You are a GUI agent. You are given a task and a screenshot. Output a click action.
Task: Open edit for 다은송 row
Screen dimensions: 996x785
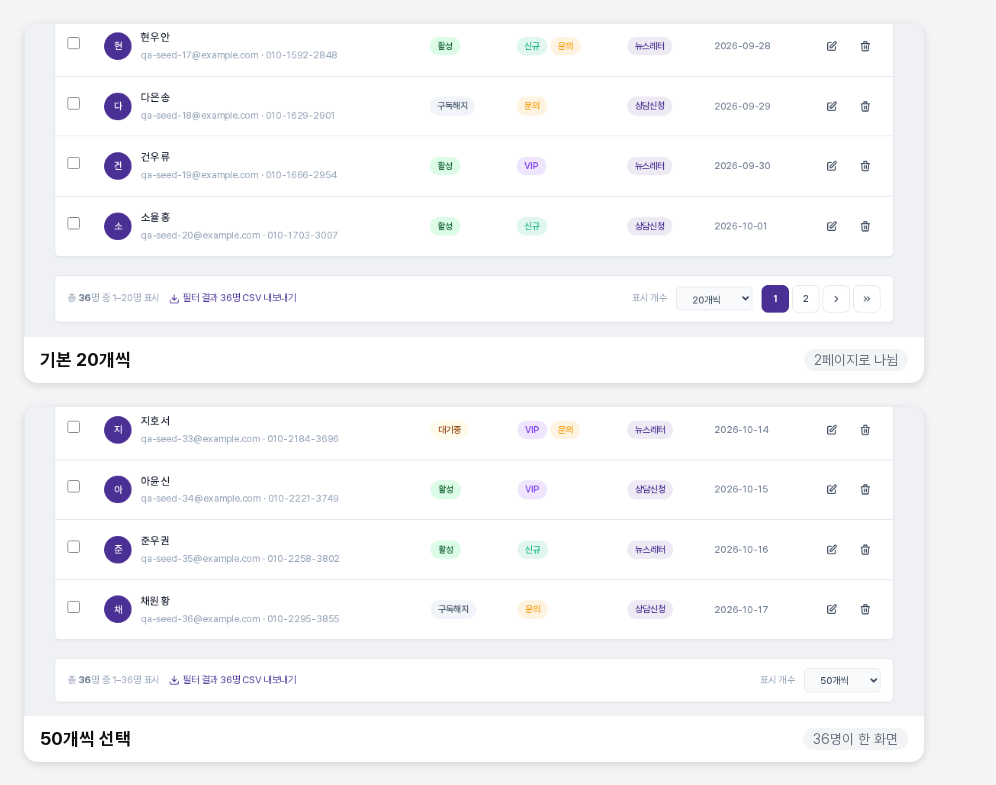831,106
